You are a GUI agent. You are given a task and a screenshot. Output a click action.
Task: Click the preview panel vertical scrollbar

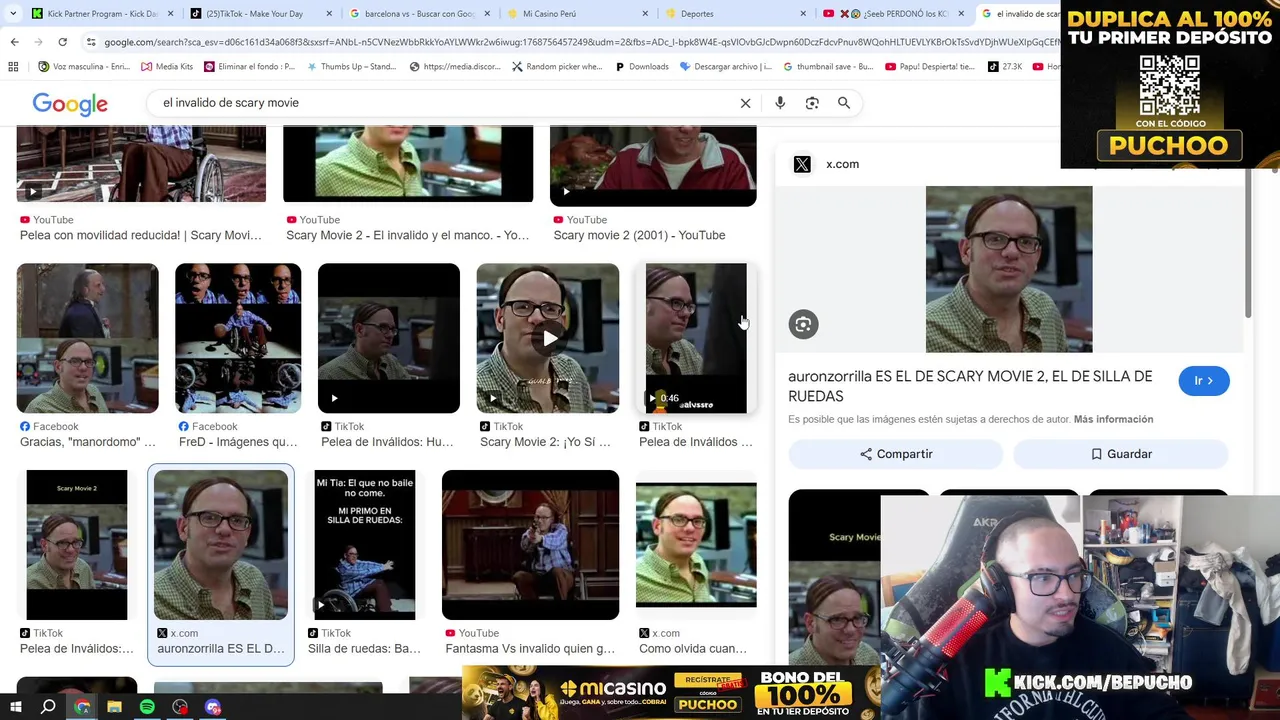point(1246,245)
